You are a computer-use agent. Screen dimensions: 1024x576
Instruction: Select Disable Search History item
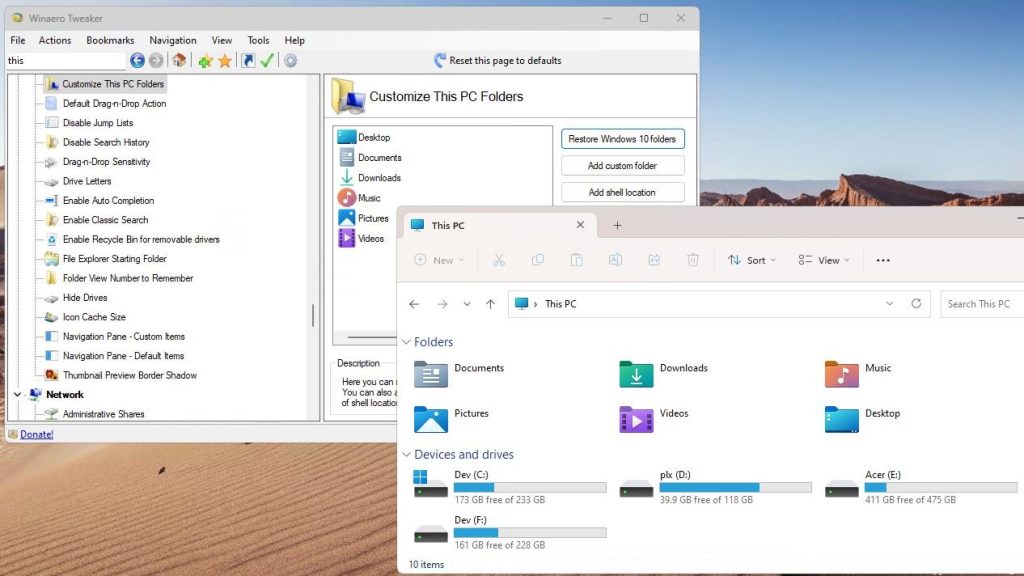click(x=97, y=142)
